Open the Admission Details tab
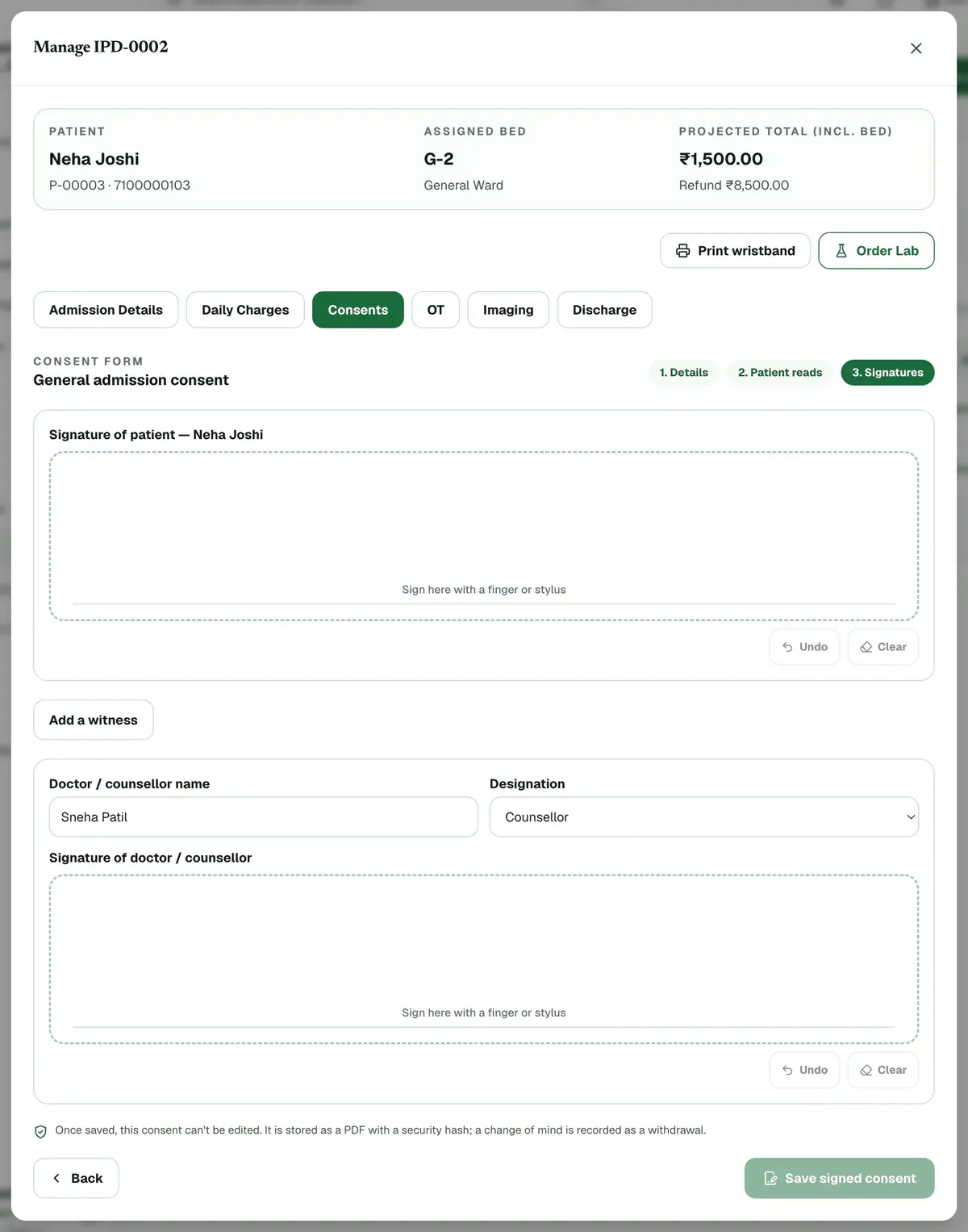The height and width of the screenshot is (1232, 968). point(106,310)
